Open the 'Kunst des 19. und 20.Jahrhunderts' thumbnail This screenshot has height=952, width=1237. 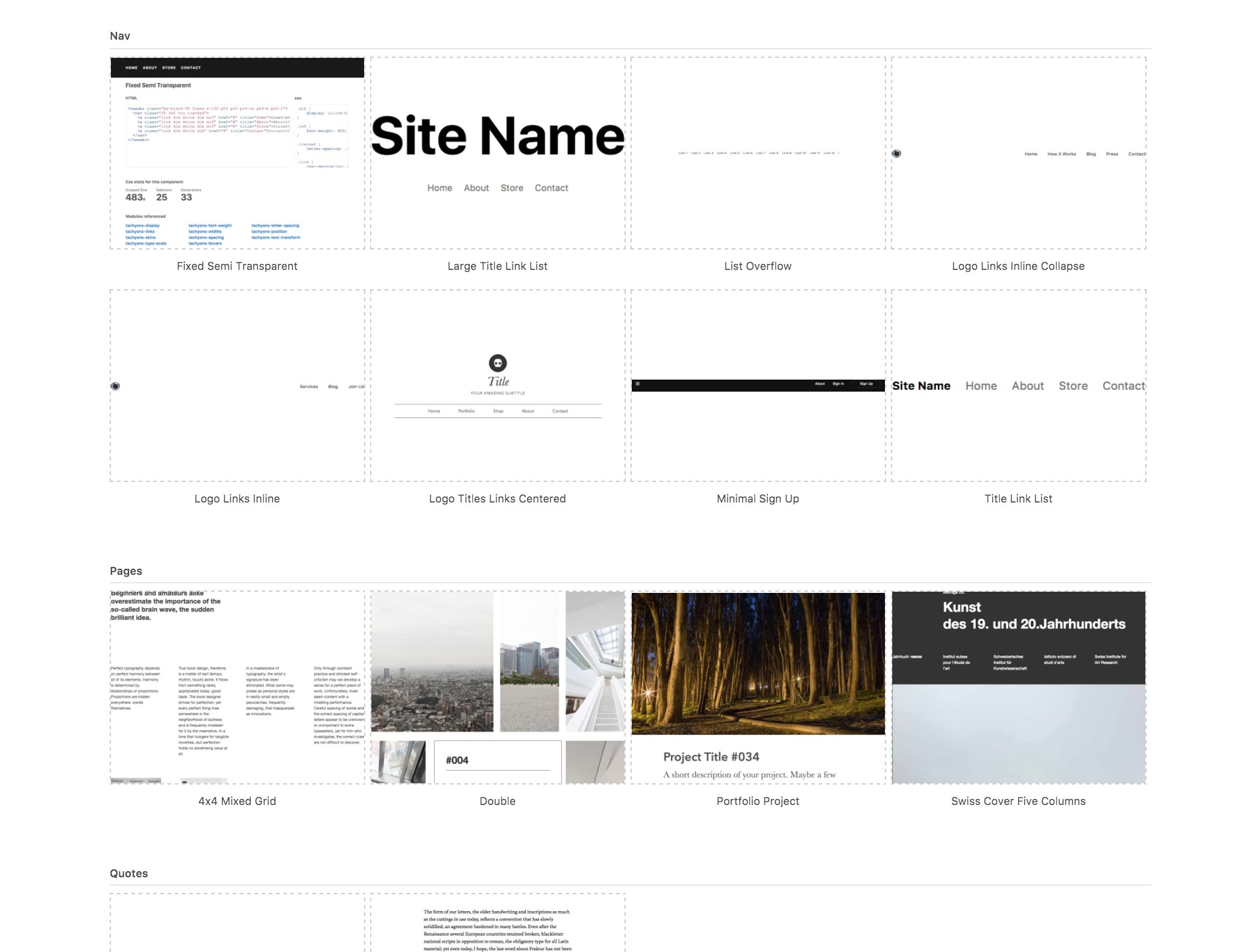click(x=1019, y=687)
